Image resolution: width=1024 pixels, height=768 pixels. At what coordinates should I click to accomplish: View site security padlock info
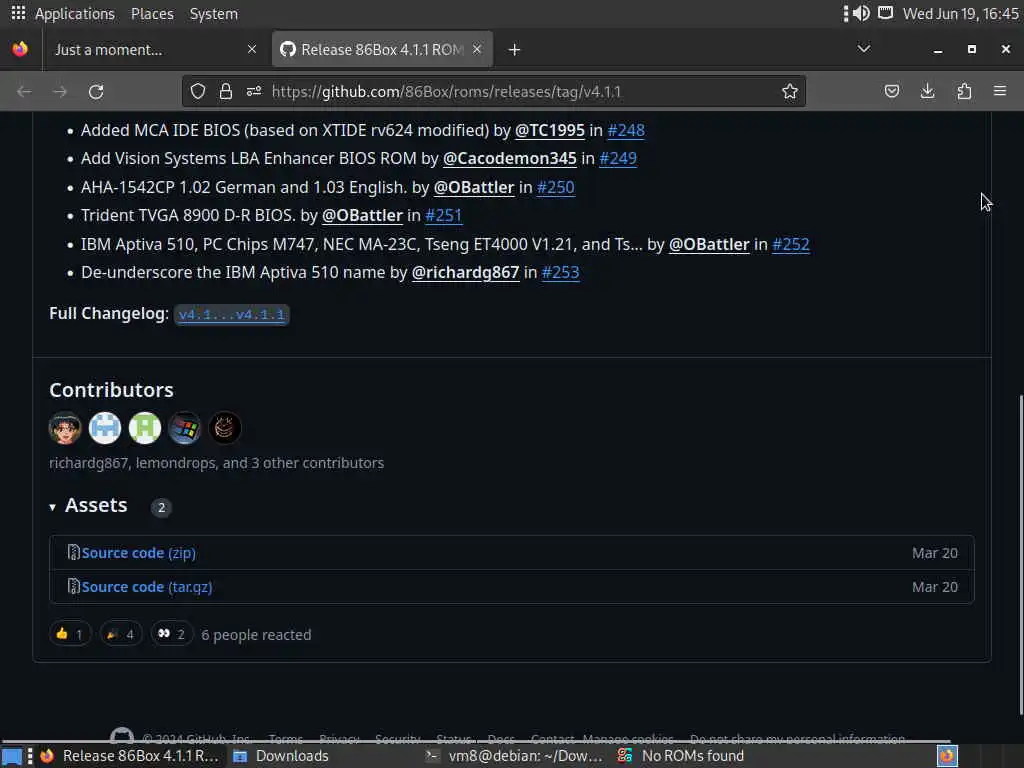click(226, 91)
